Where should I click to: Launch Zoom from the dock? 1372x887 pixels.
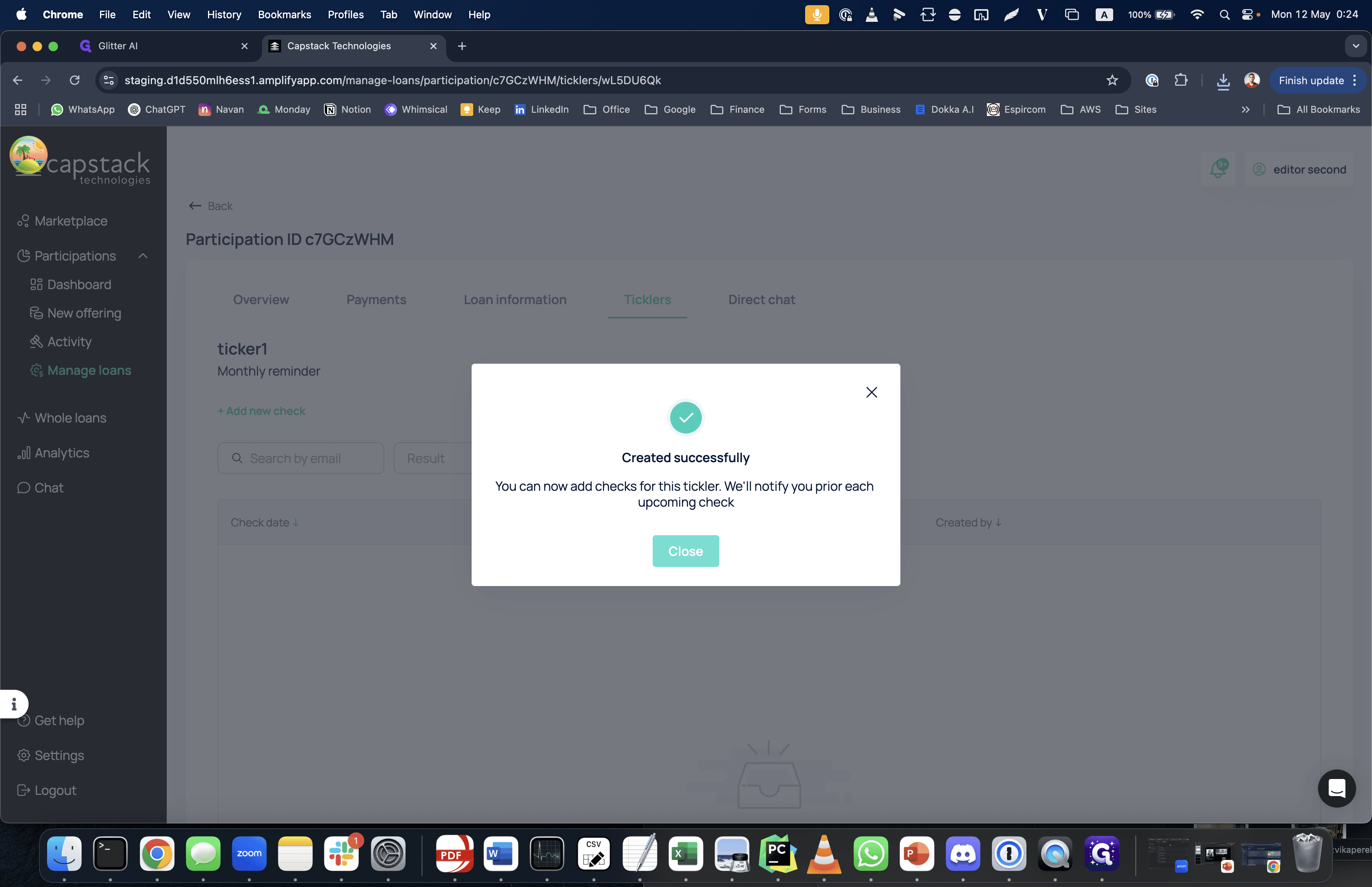click(249, 853)
